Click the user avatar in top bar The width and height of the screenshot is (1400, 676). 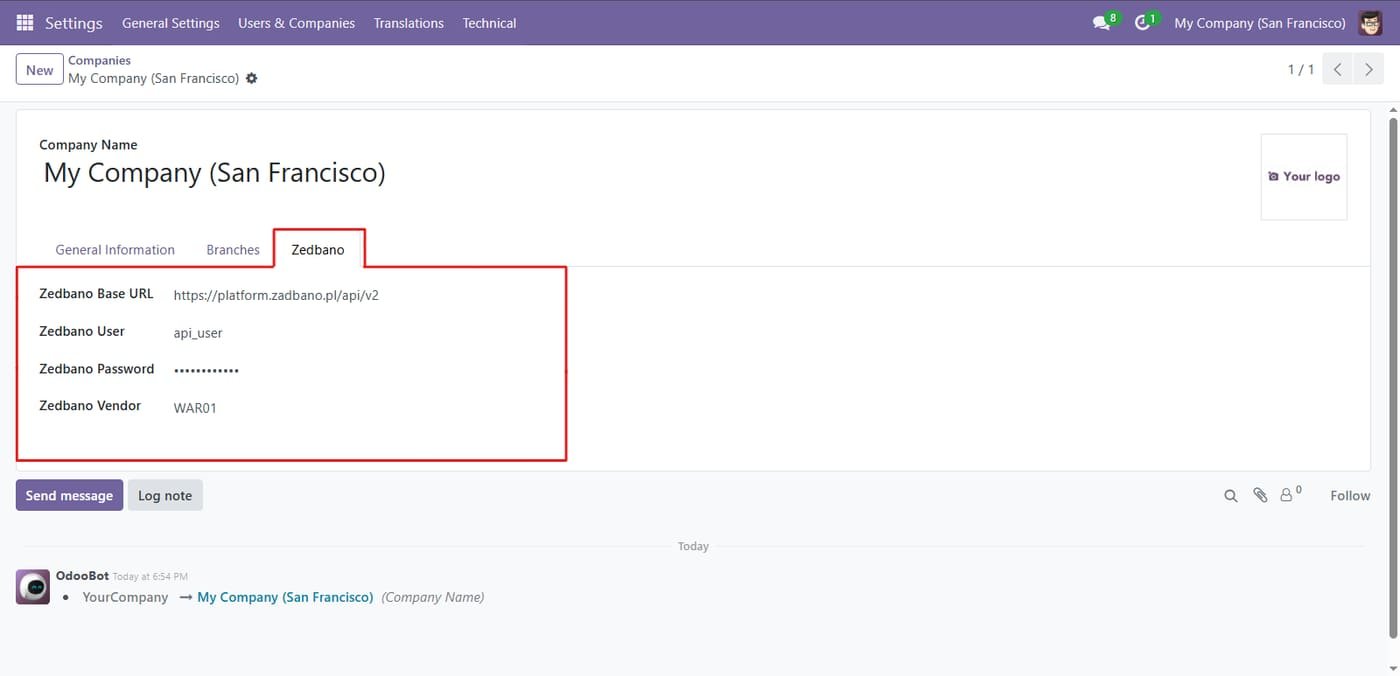[1371, 22]
